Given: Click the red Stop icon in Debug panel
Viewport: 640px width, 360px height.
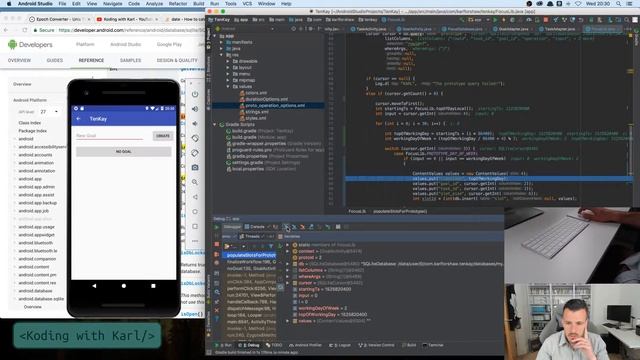Looking at the screenshot, I should click(x=216, y=244).
